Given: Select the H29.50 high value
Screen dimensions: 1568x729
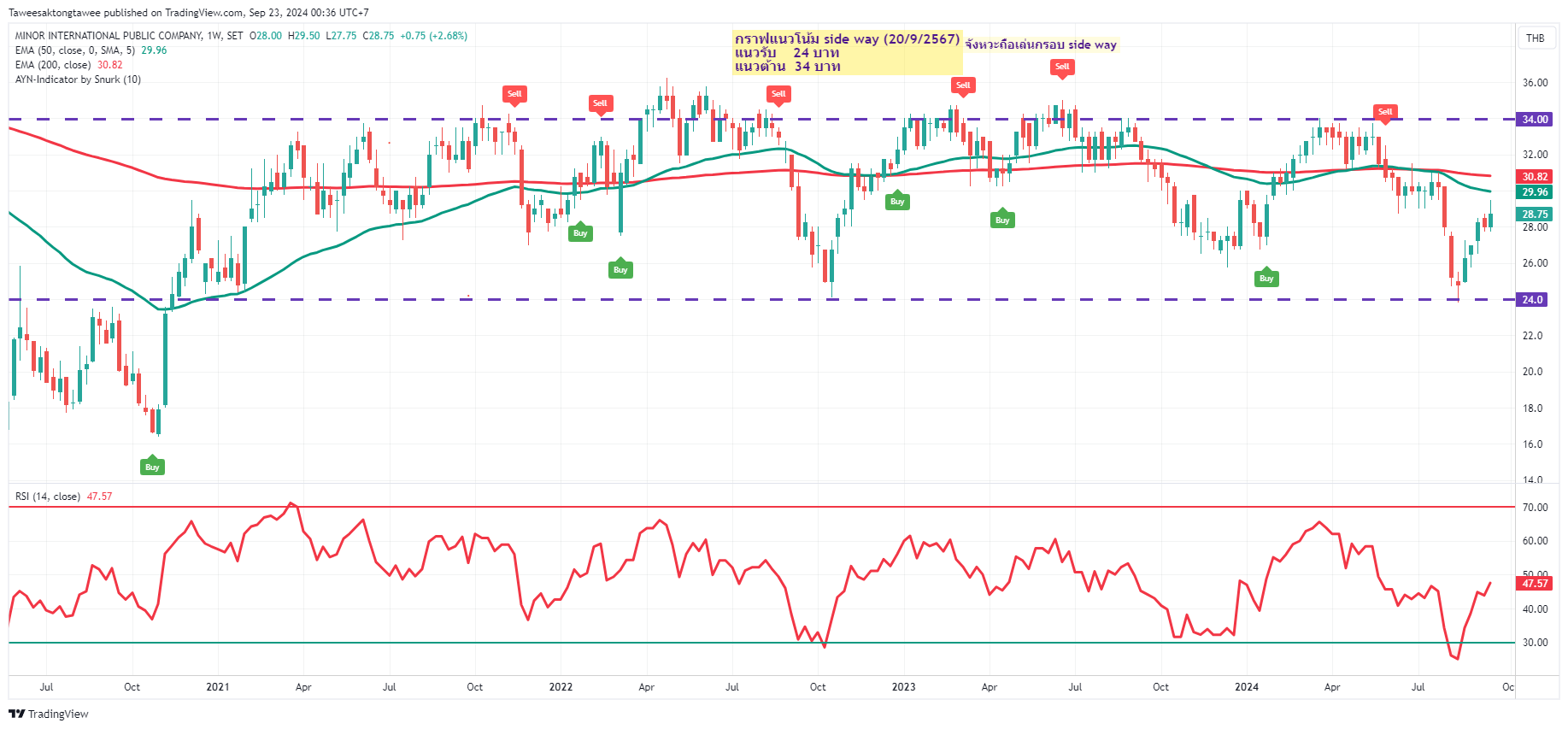Looking at the screenshot, I should pyautogui.click(x=304, y=36).
